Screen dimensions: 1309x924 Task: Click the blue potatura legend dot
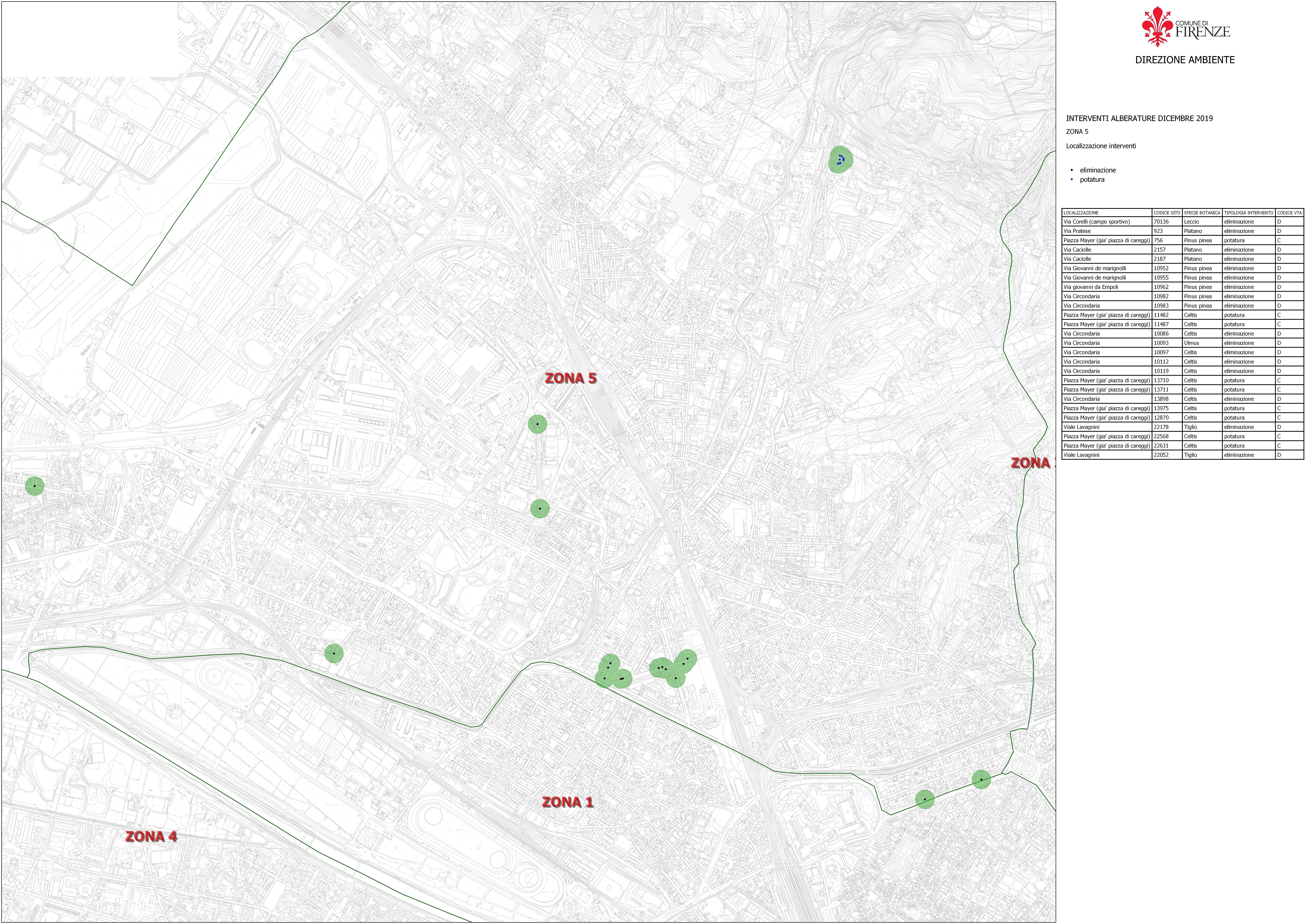pos(1072,179)
